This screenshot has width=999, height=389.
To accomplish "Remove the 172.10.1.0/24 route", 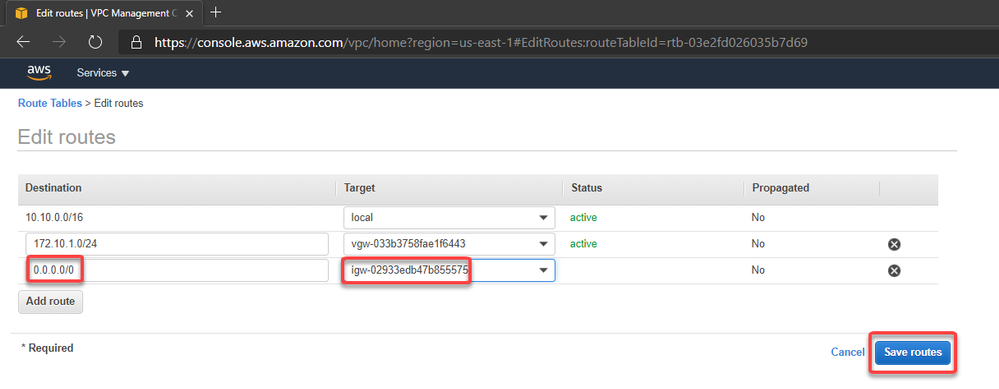I will pos(894,244).
